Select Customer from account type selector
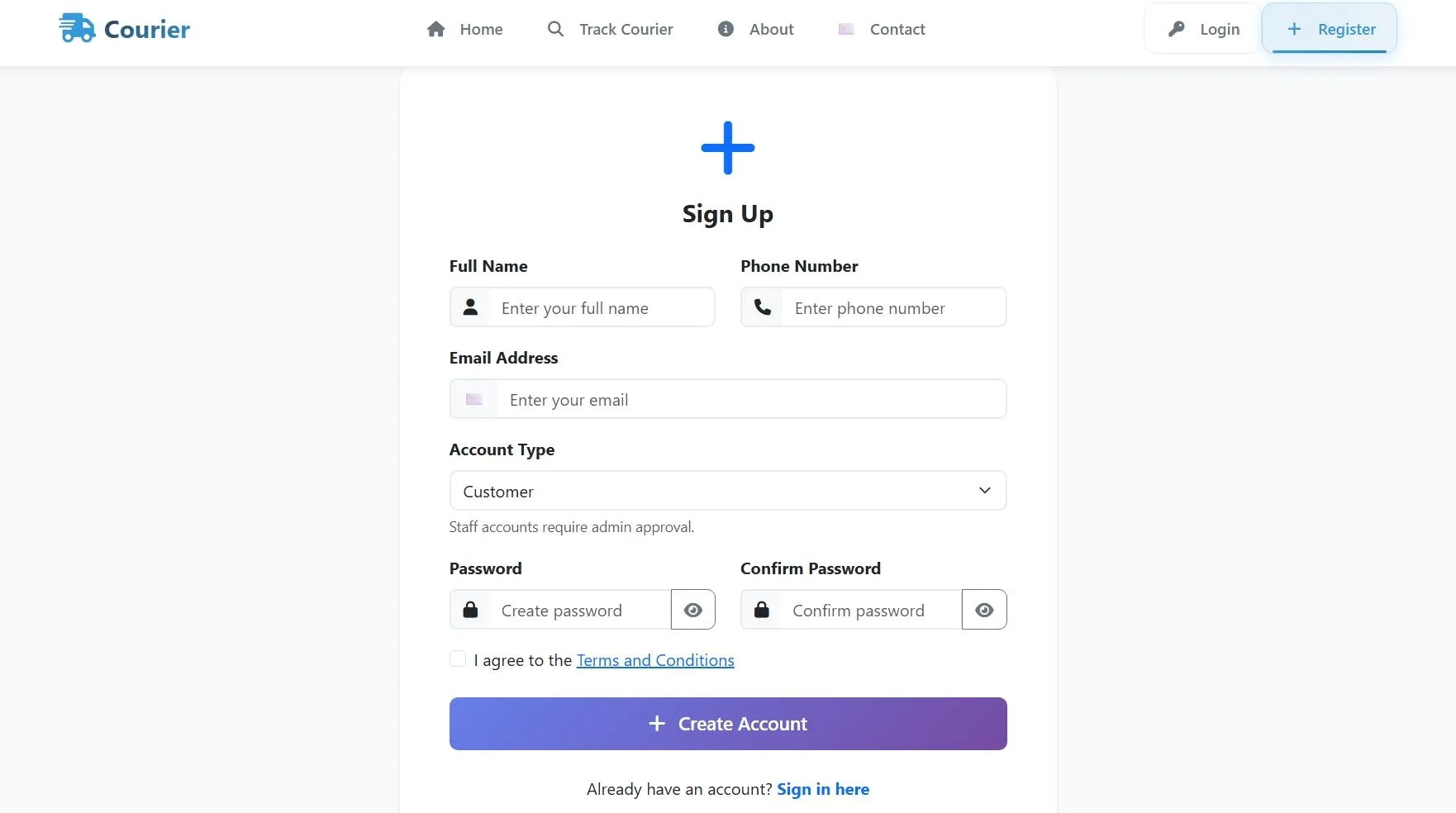The height and width of the screenshot is (813, 1456). pyautogui.click(x=727, y=490)
